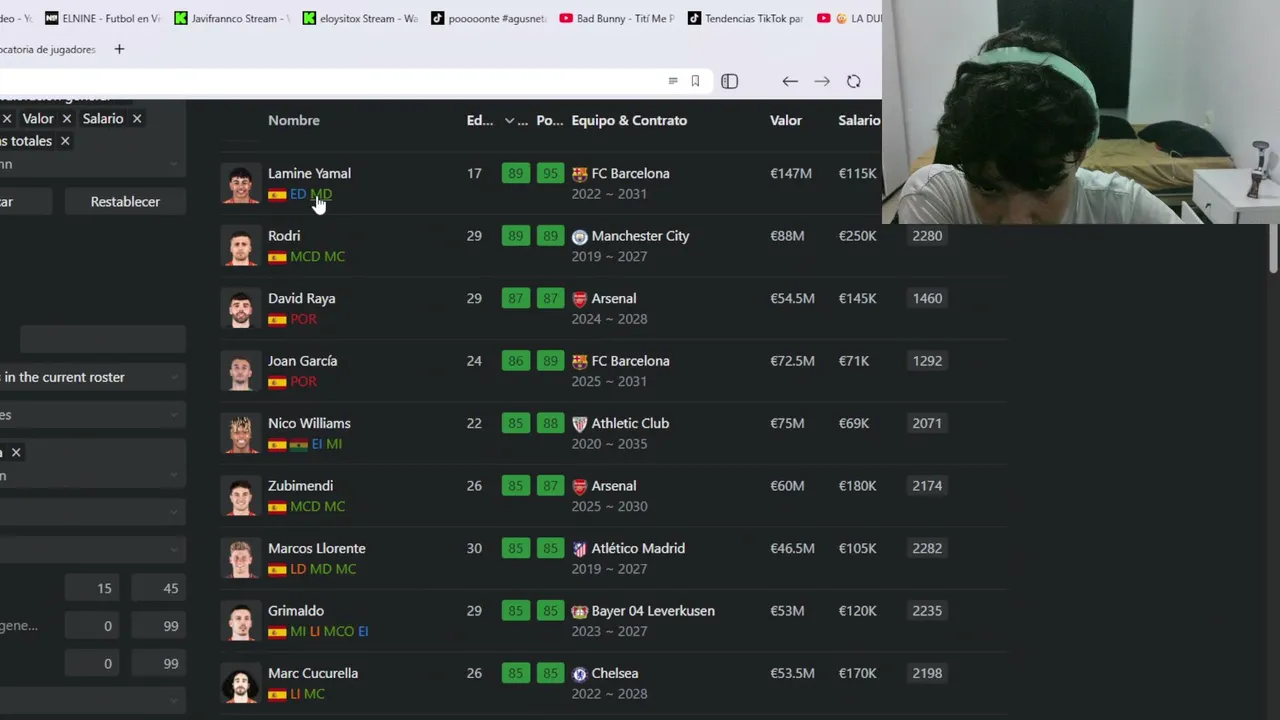Open Rodri's player page
Screen dimensions: 1280x720
click(284, 236)
